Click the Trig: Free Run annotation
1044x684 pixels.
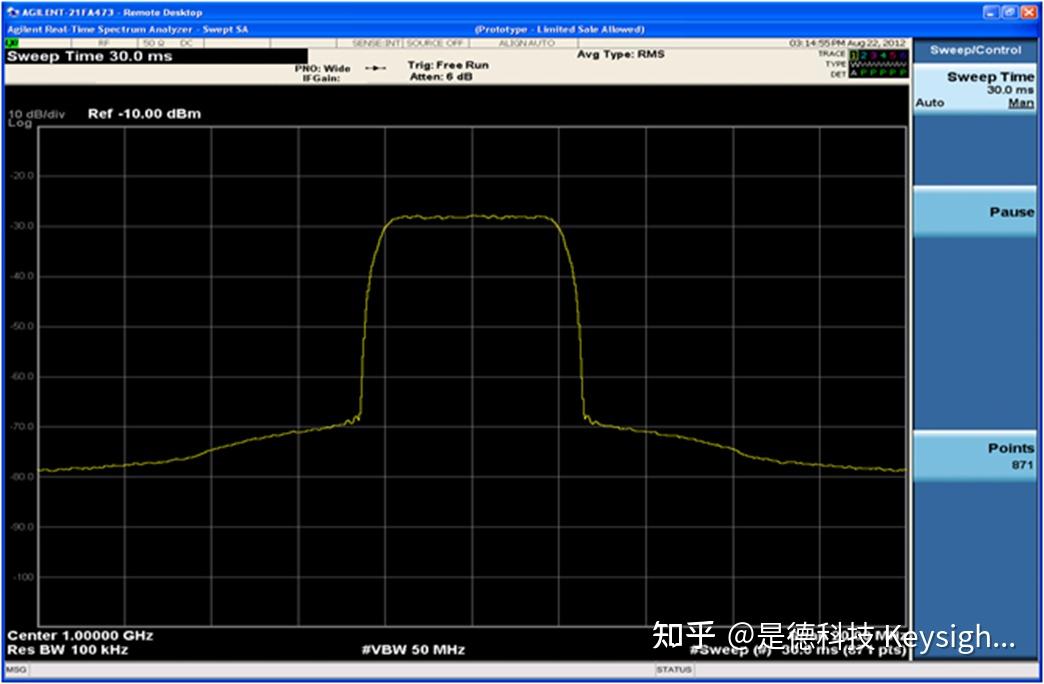[448, 65]
